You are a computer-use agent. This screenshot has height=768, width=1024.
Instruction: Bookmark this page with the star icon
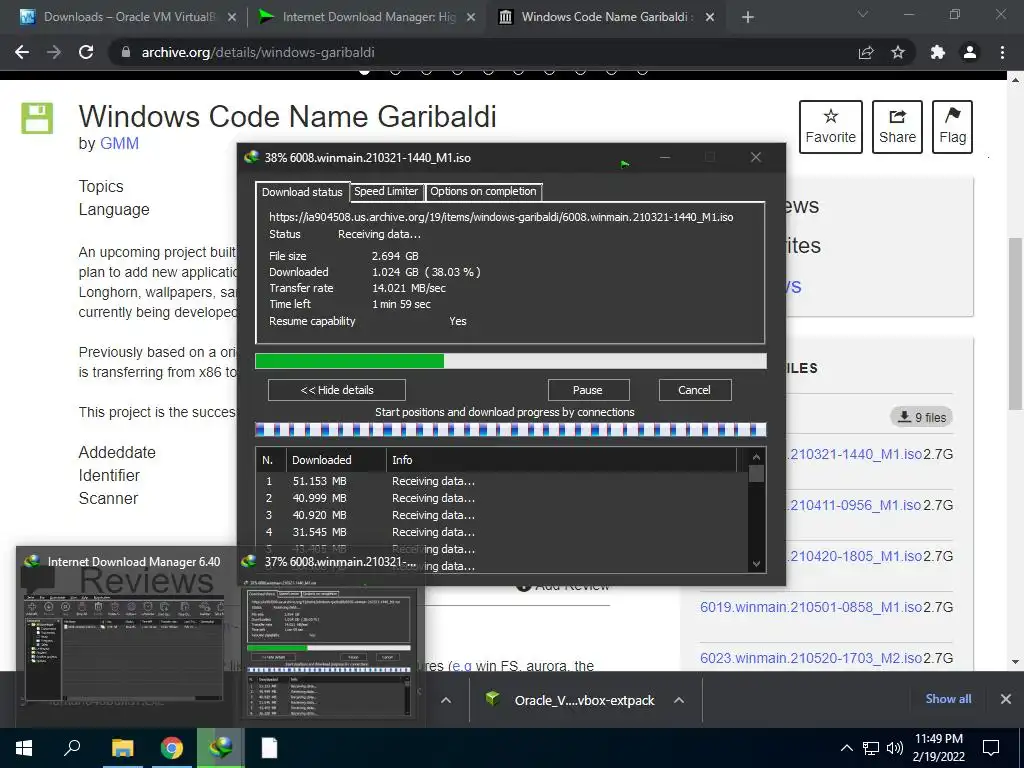[898, 52]
